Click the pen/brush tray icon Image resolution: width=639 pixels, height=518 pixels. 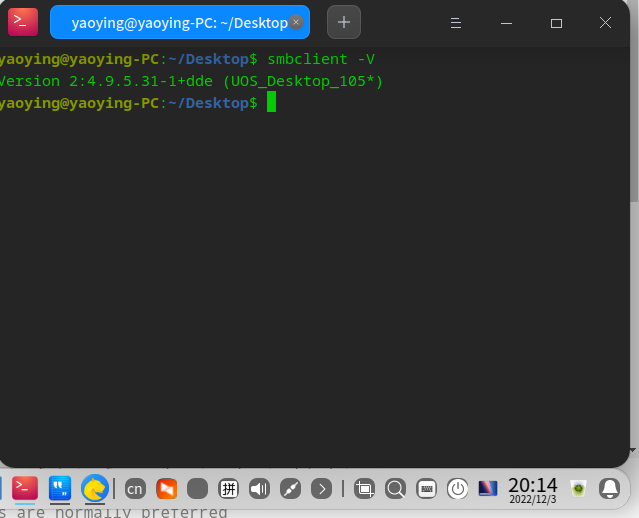click(291, 489)
